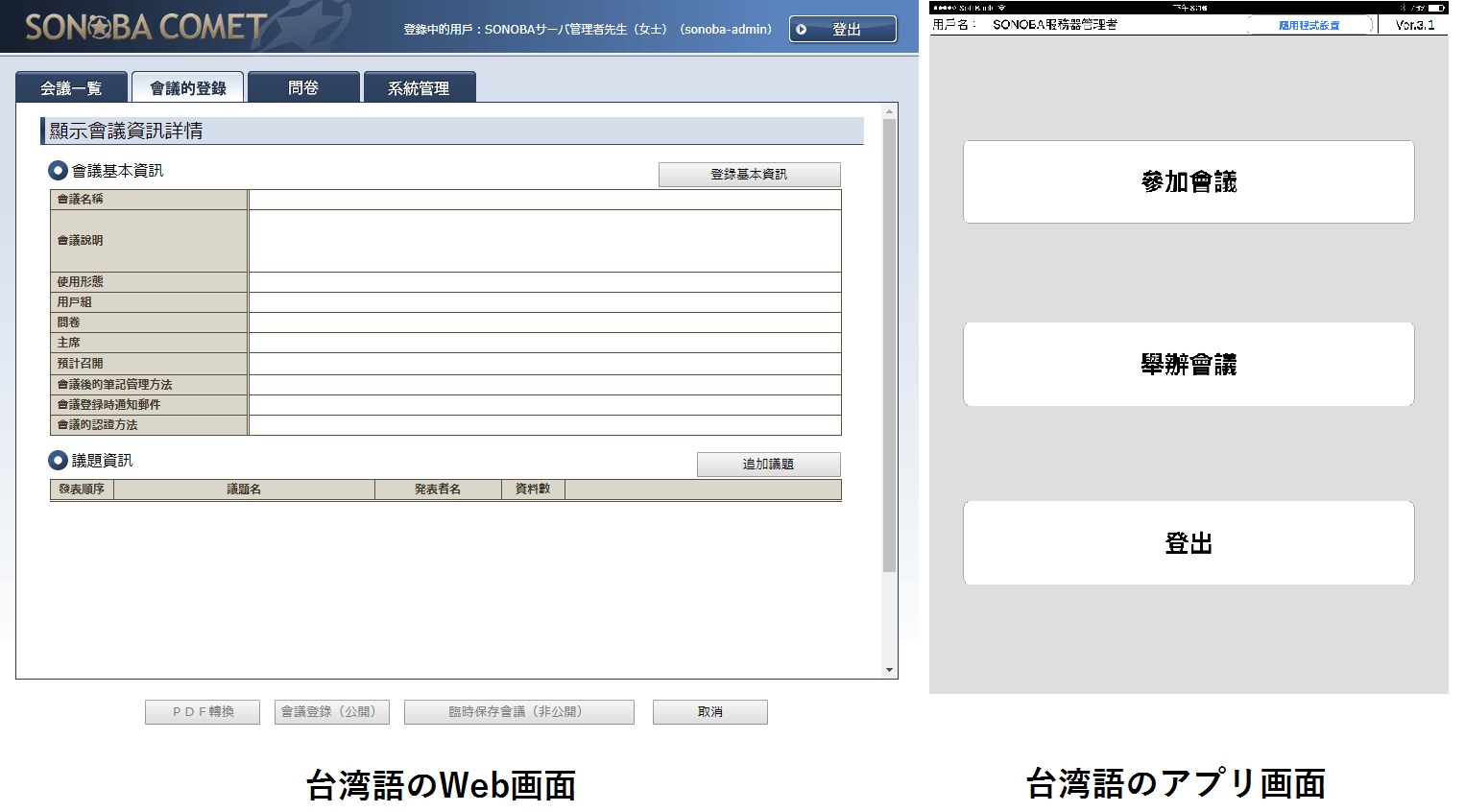
Task: Switch to the 會議的登錄 tab
Action: [x=188, y=86]
